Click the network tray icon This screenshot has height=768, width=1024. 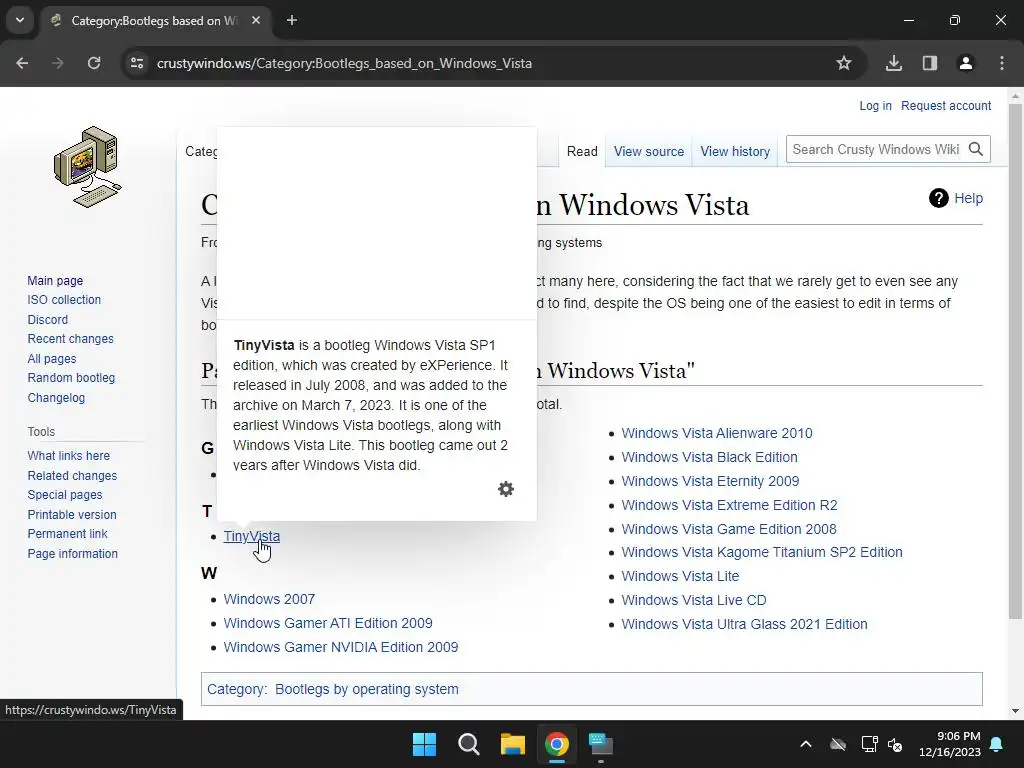click(869, 744)
